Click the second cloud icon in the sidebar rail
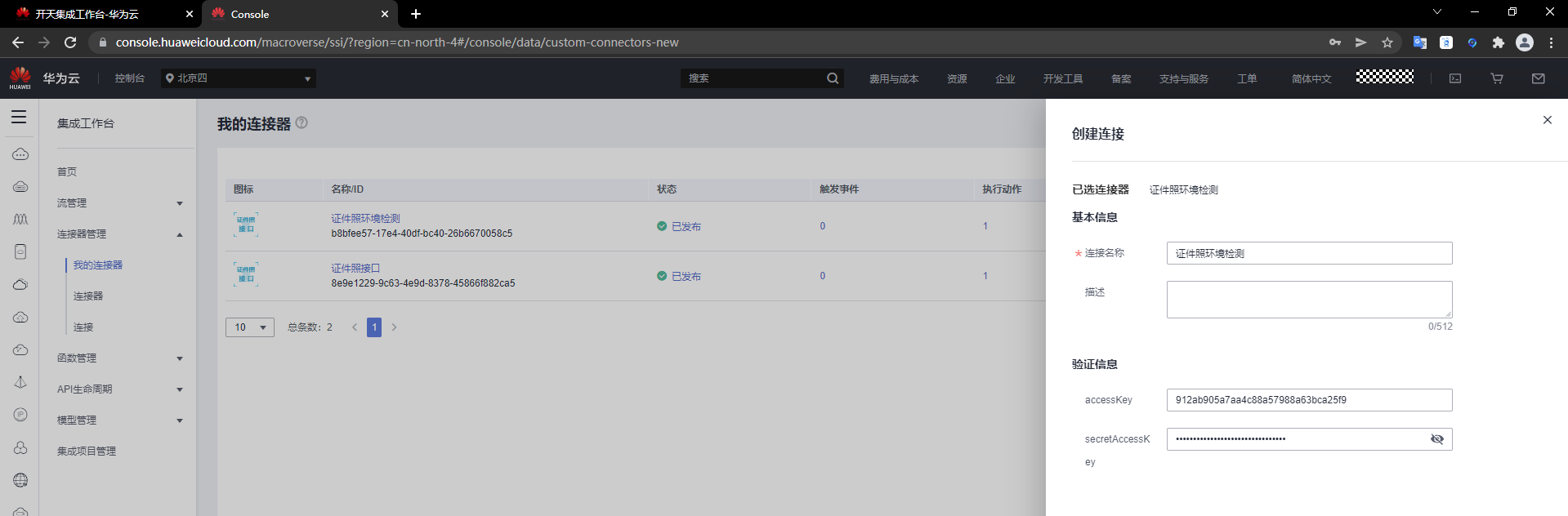 (x=20, y=187)
